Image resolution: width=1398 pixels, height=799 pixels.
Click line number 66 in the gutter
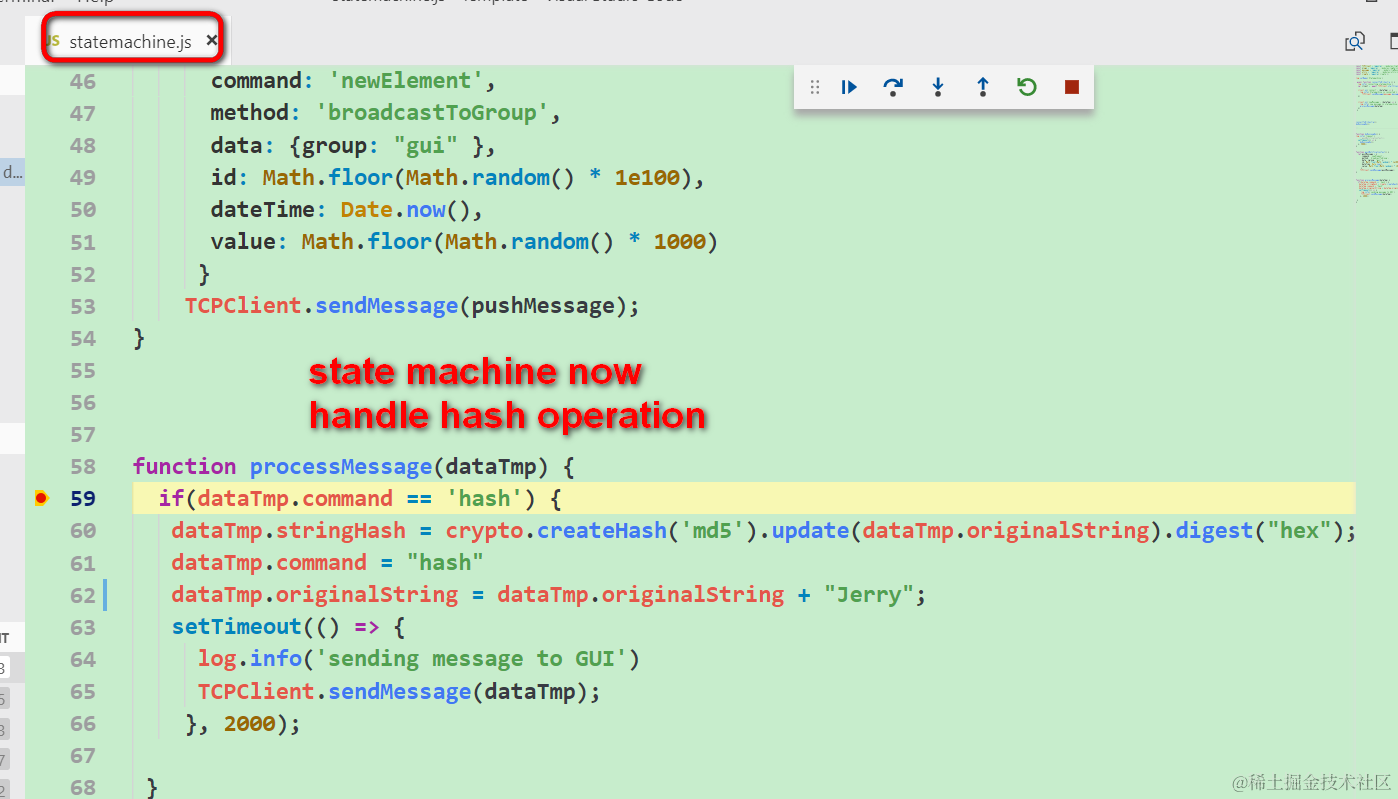[83, 723]
